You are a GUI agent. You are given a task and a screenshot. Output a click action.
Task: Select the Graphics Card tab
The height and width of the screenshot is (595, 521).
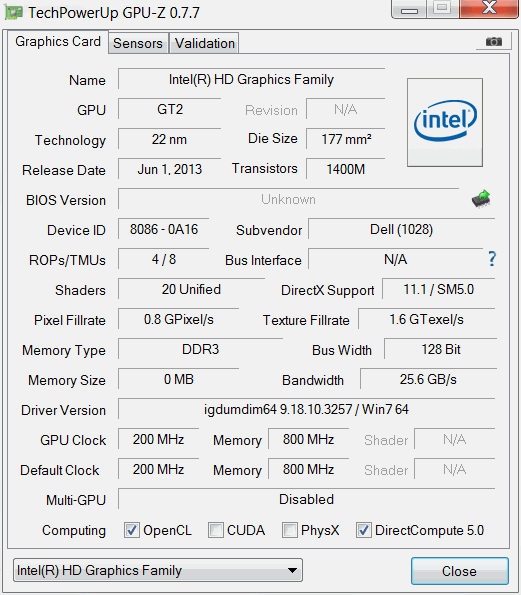click(58, 41)
